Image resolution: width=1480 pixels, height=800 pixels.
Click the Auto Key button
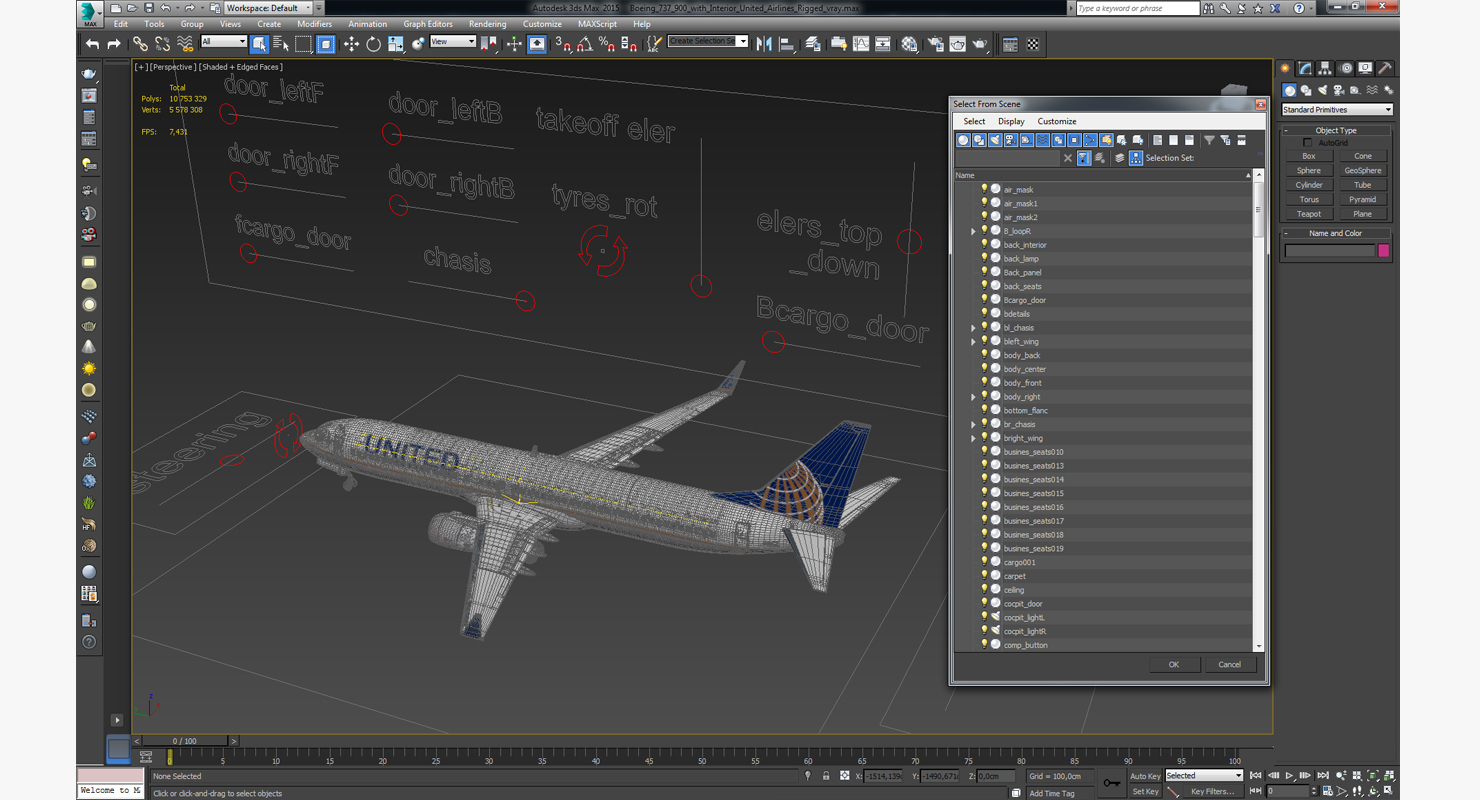pyautogui.click(x=1145, y=776)
